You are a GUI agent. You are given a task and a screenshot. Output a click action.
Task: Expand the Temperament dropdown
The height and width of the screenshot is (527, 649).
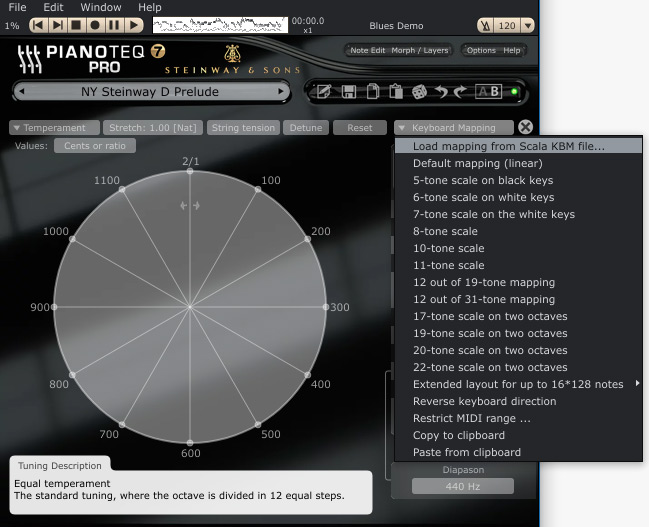click(x=54, y=128)
